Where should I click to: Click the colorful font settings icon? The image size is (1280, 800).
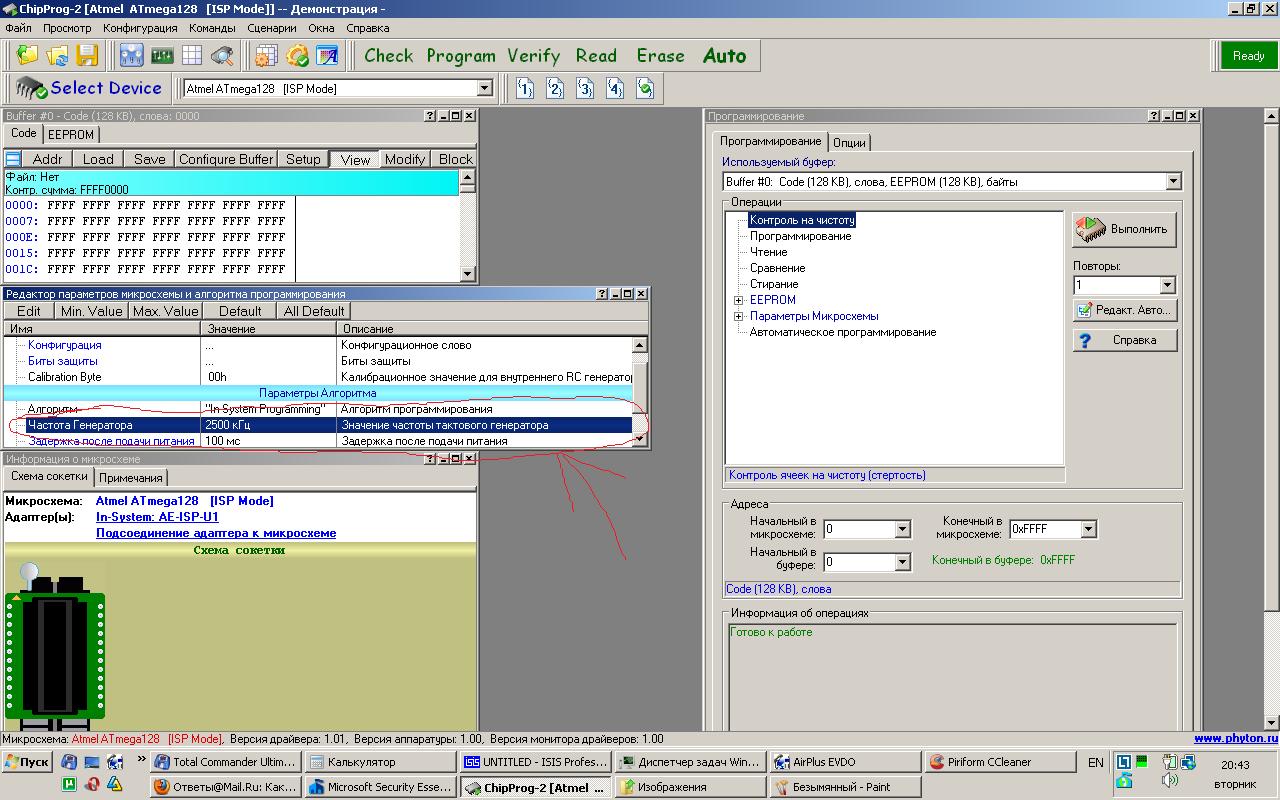[x=327, y=55]
